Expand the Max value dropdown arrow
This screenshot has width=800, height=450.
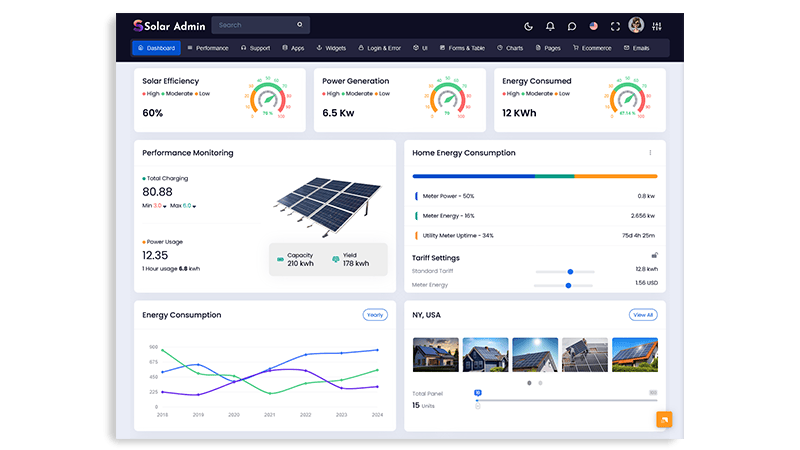point(194,206)
